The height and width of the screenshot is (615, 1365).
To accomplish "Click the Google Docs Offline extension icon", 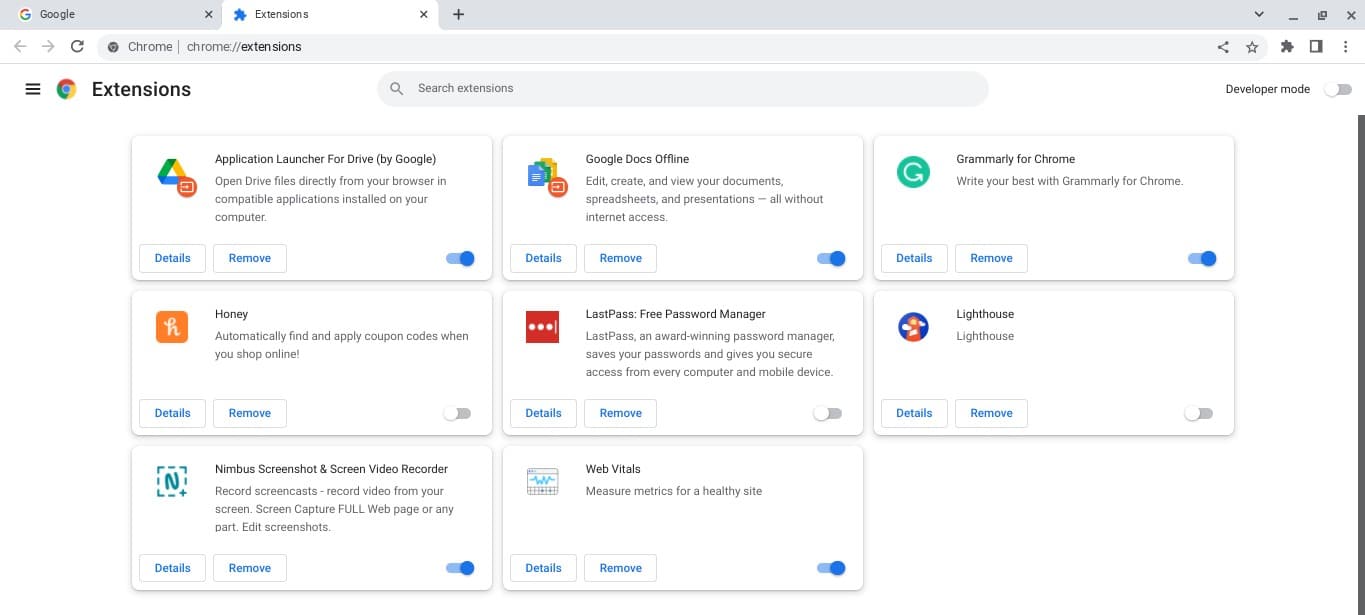I will tap(543, 175).
